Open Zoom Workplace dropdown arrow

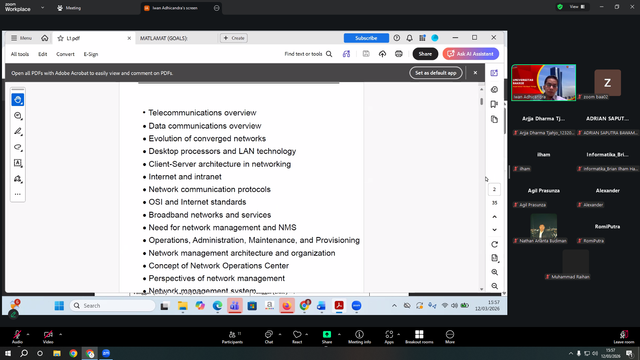tap(42, 7)
